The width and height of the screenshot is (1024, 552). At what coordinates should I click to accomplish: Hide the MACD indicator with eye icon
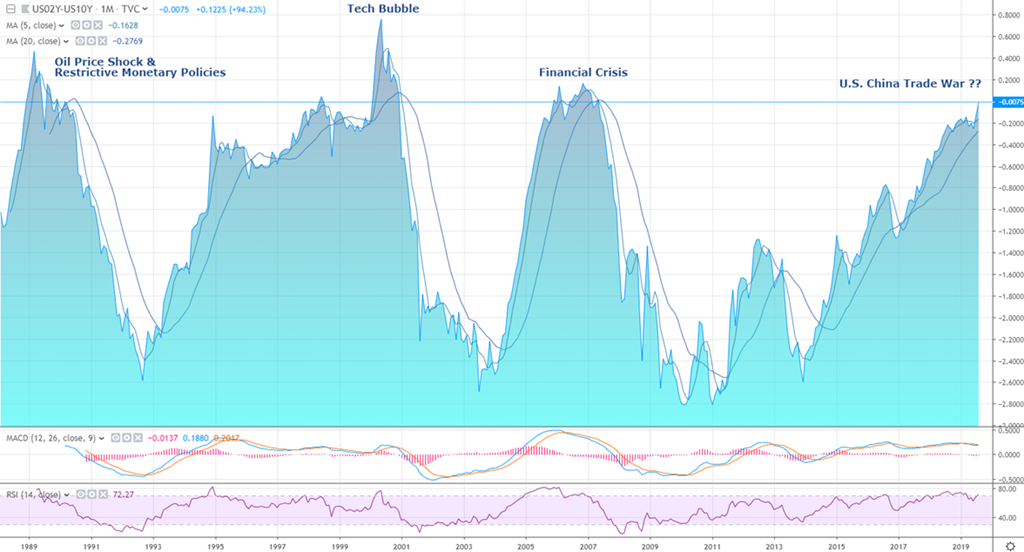tap(115, 437)
